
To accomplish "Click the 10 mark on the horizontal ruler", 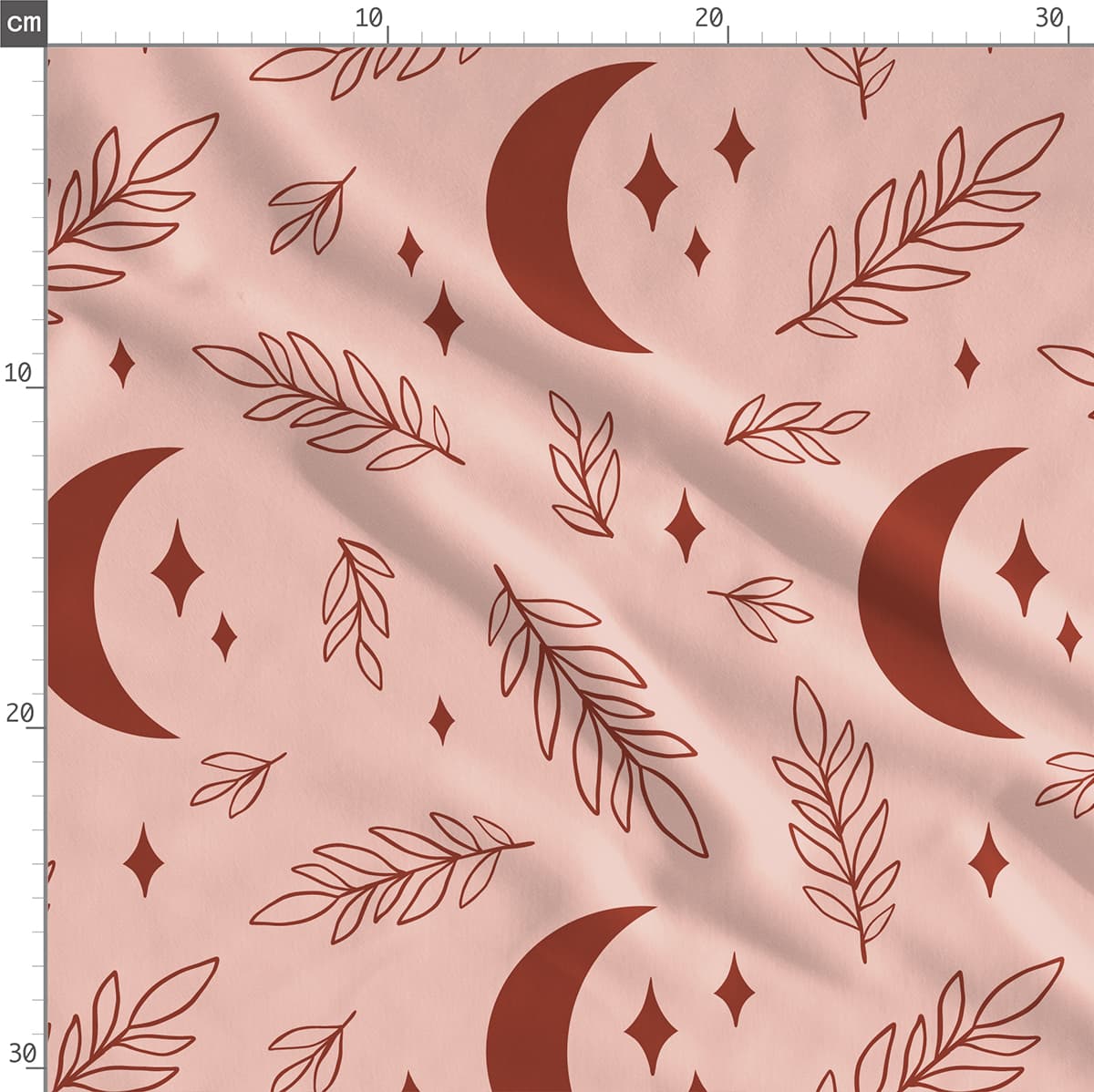I will [x=369, y=18].
